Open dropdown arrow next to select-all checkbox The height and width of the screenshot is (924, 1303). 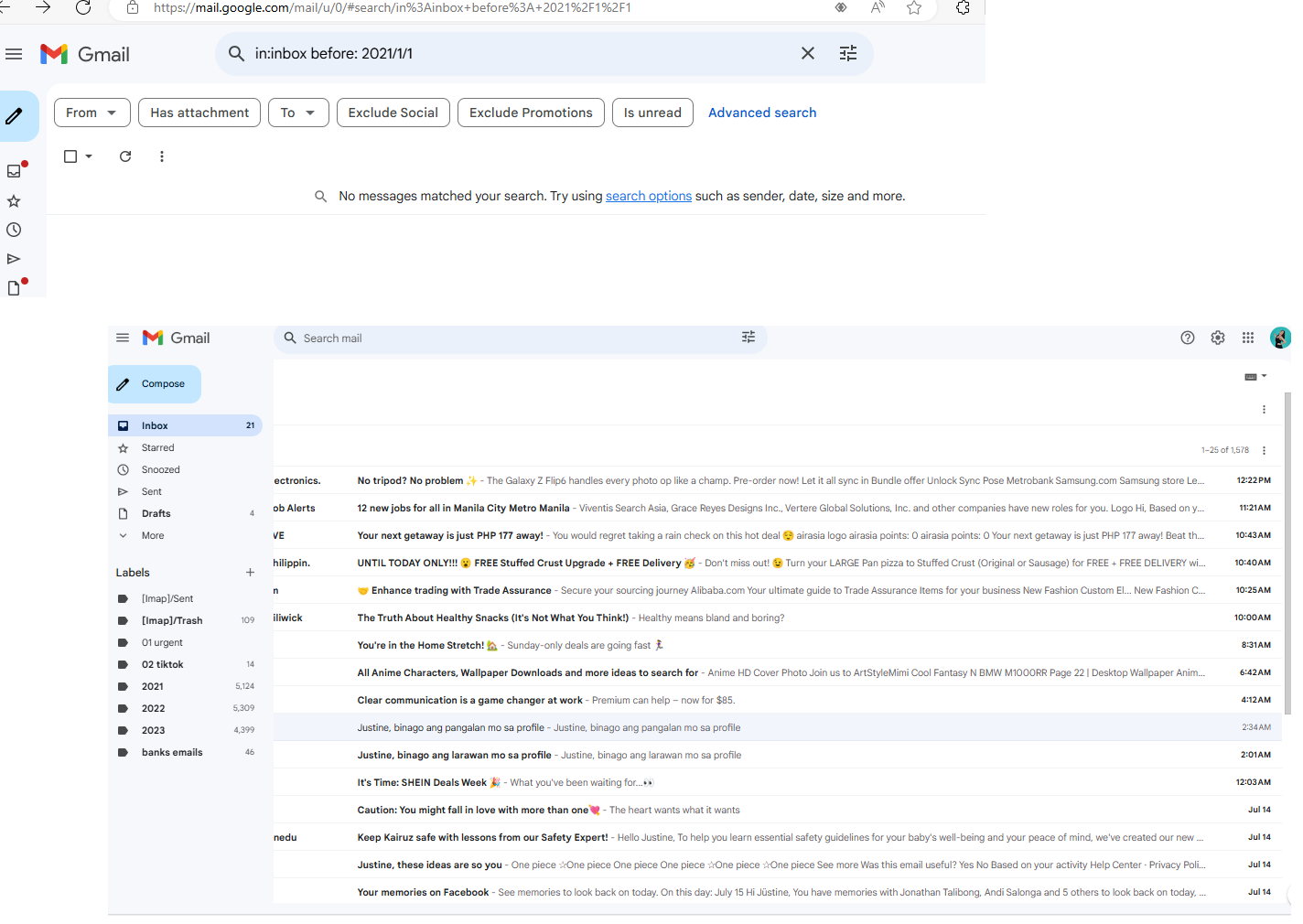click(89, 156)
